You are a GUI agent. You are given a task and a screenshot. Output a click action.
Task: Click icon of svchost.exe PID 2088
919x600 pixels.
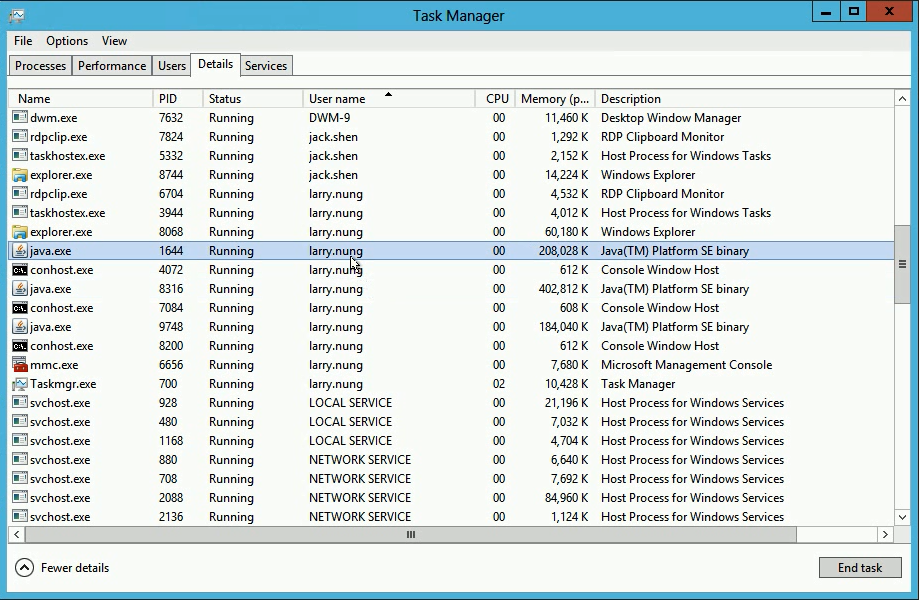point(20,497)
